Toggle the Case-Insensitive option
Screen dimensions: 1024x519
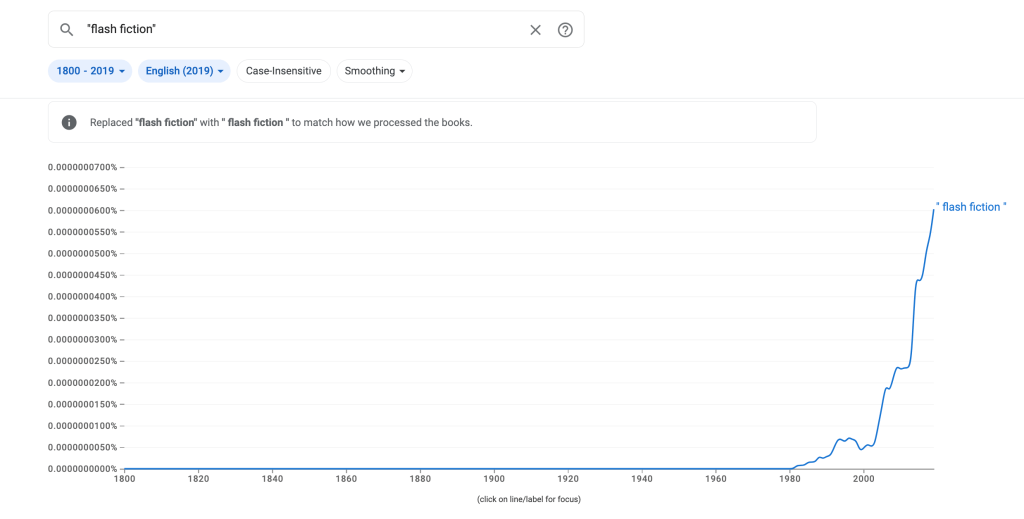284,71
